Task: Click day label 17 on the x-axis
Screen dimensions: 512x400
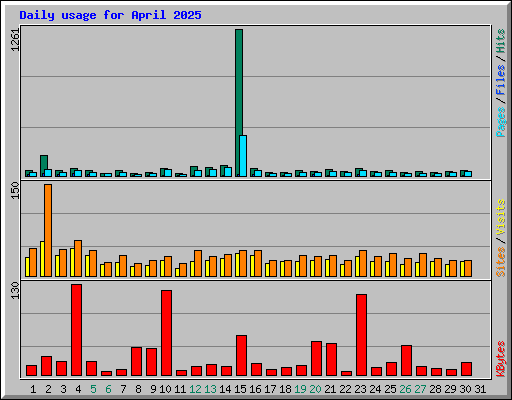Action: click(x=270, y=389)
